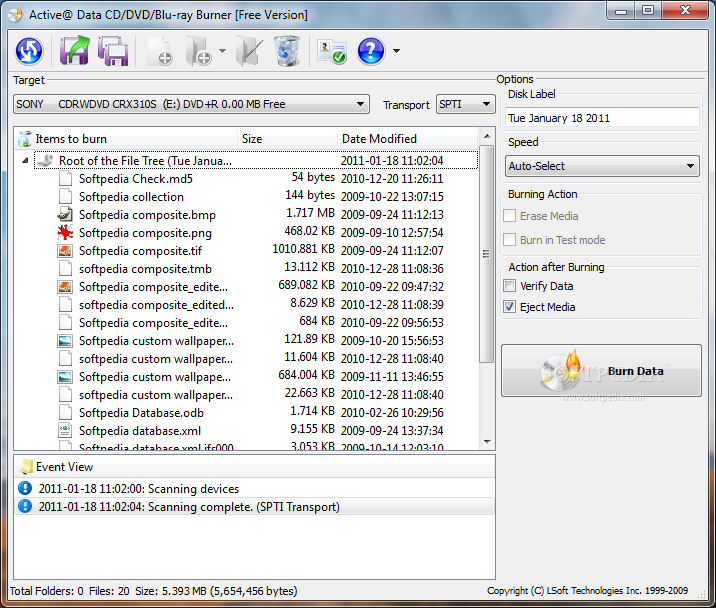Select Softpedia Database.odb file
Screen dimensions: 716x608
coord(141,413)
